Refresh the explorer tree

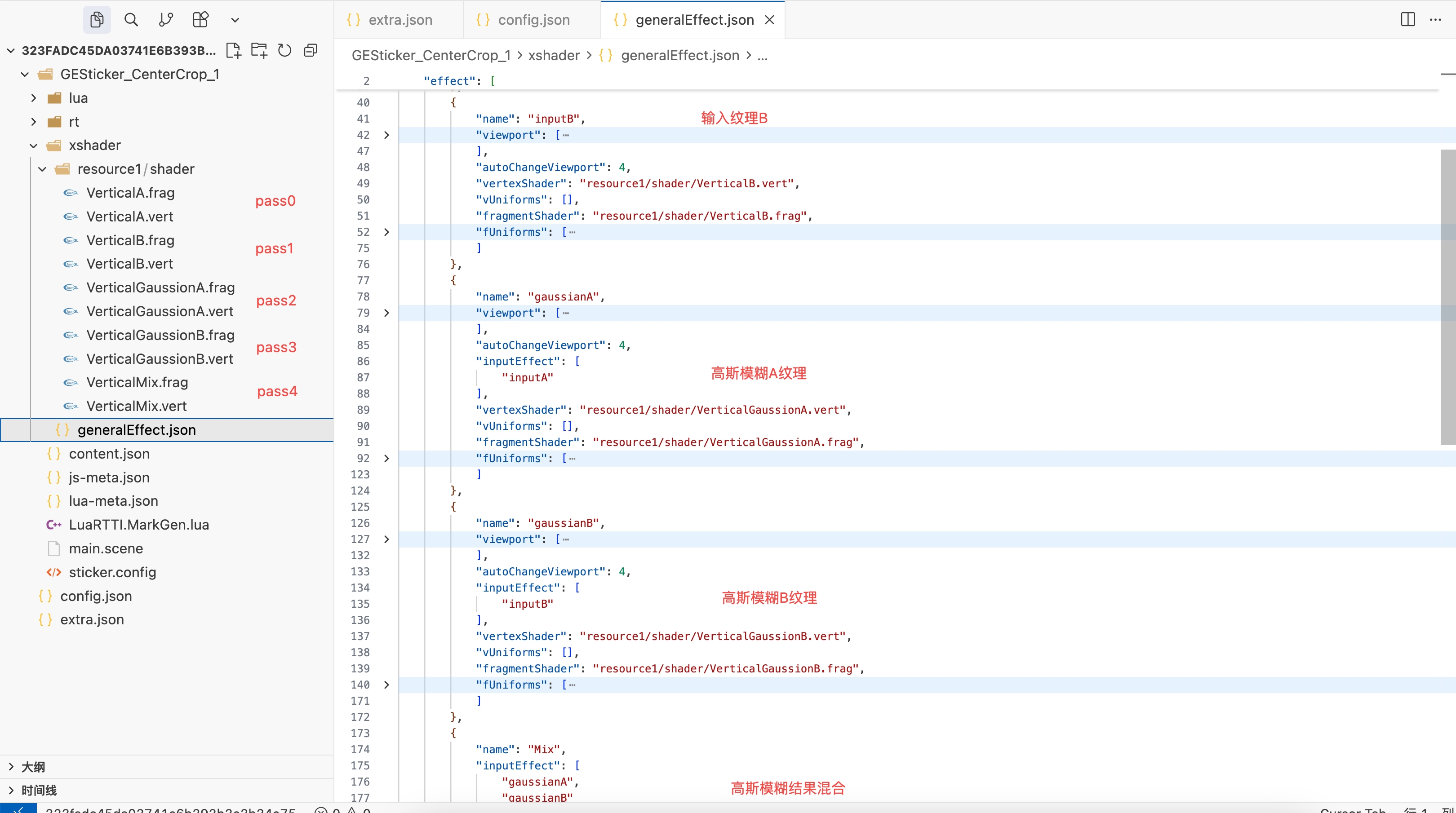click(x=285, y=50)
